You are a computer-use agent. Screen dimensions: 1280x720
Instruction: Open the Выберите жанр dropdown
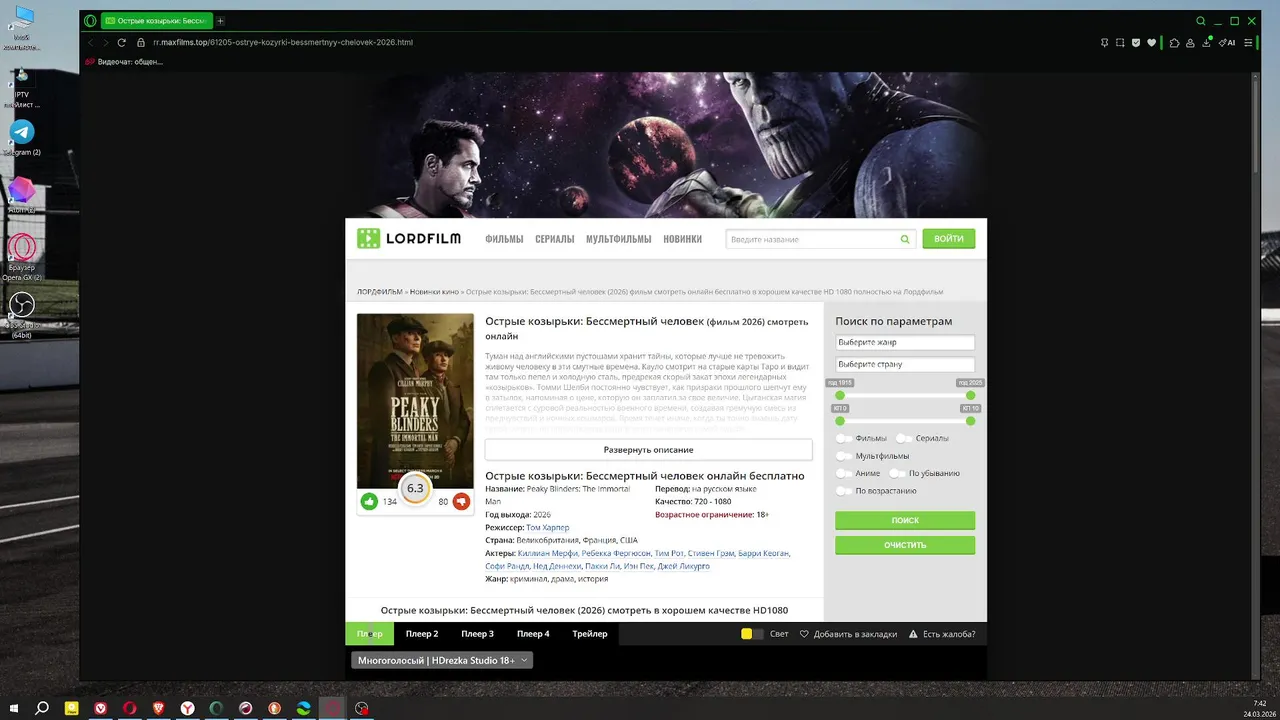[x=905, y=342]
